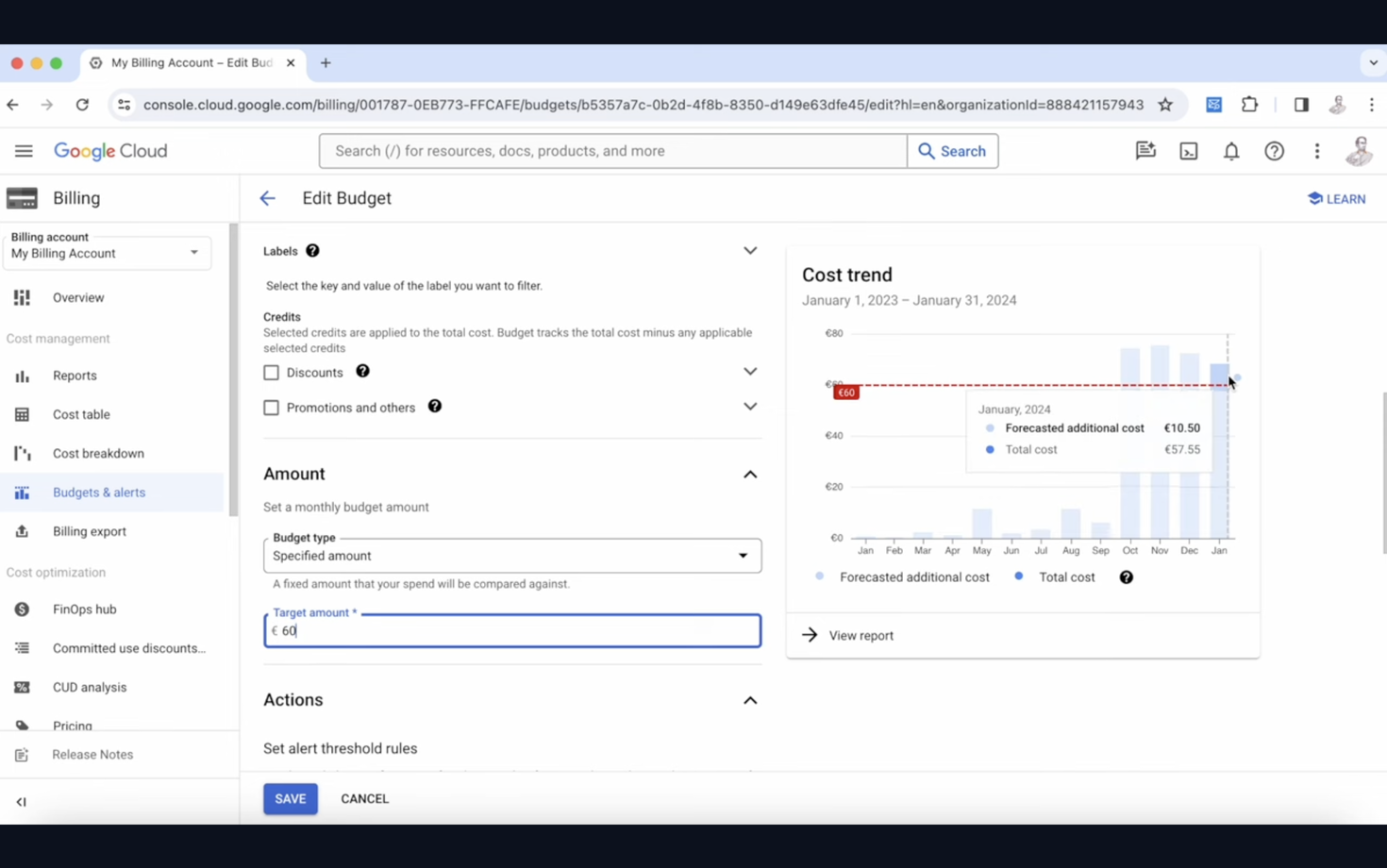Open CUD analysis in the sidebar
This screenshot has width=1387, height=868.
click(x=90, y=688)
